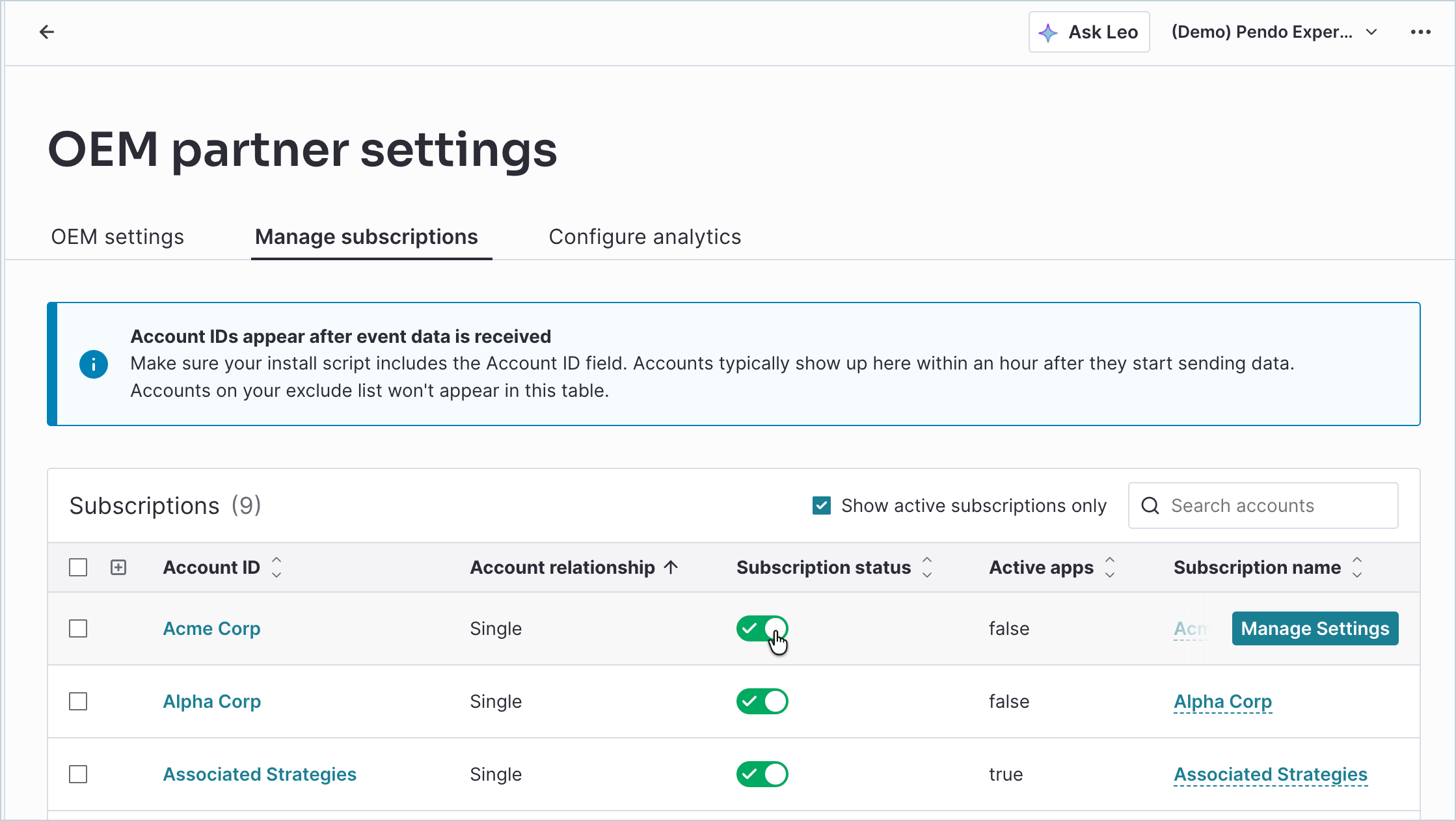Open the Associated Strategies account ID link
This screenshot has width=1456, height=821.
260,774
